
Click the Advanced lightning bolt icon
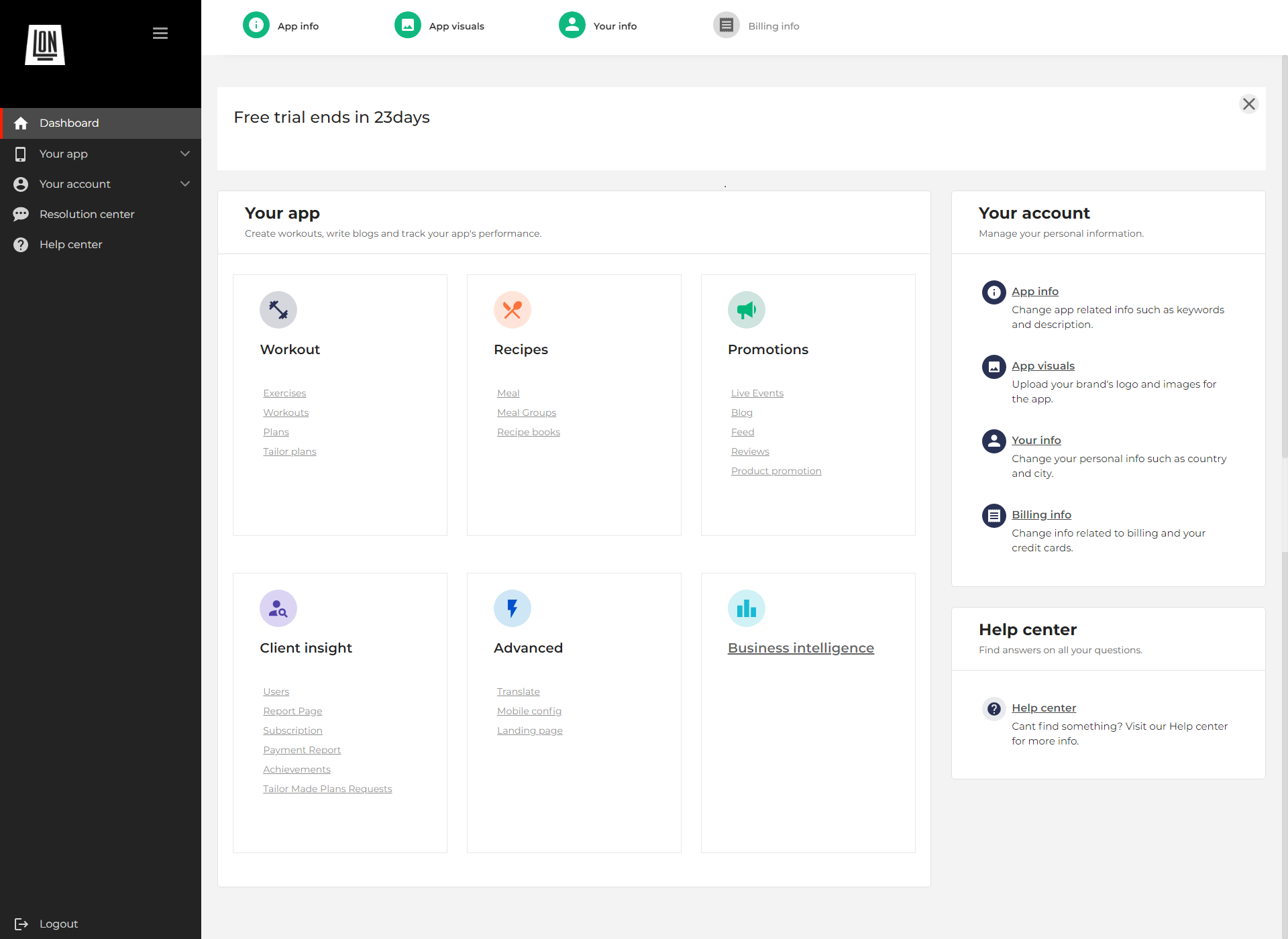512,608
